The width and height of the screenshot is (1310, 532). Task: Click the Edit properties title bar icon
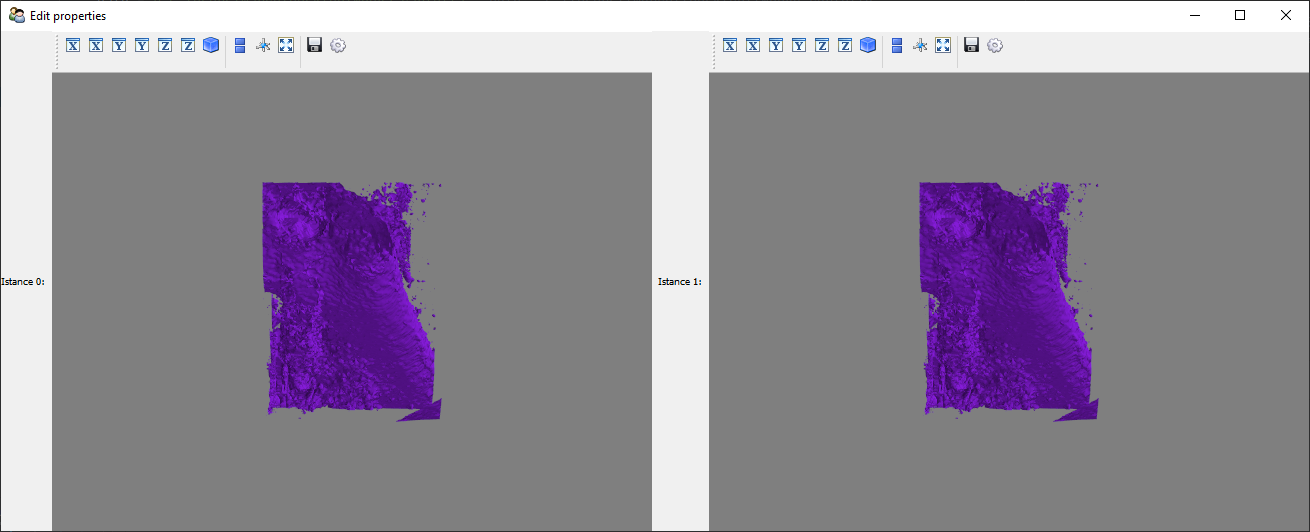17,15
